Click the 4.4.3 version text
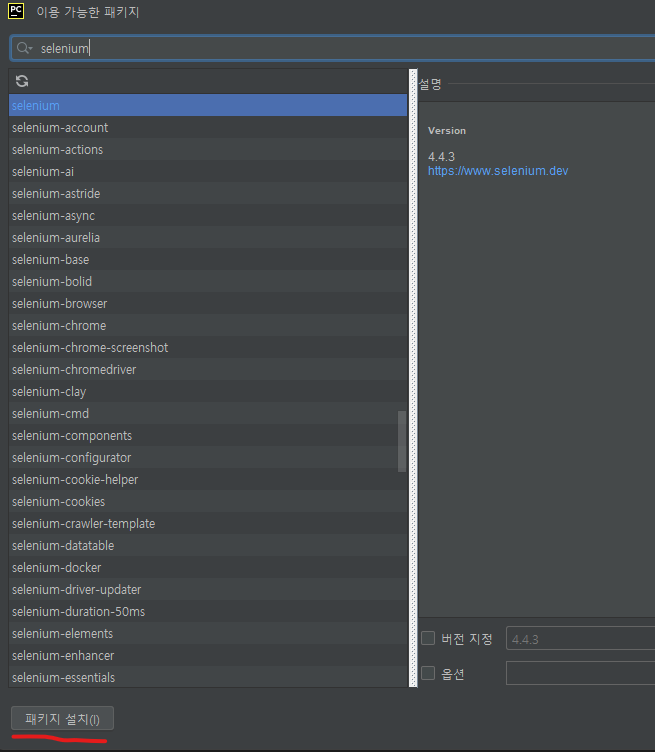 pyautogui.click(x=441, y=157)
